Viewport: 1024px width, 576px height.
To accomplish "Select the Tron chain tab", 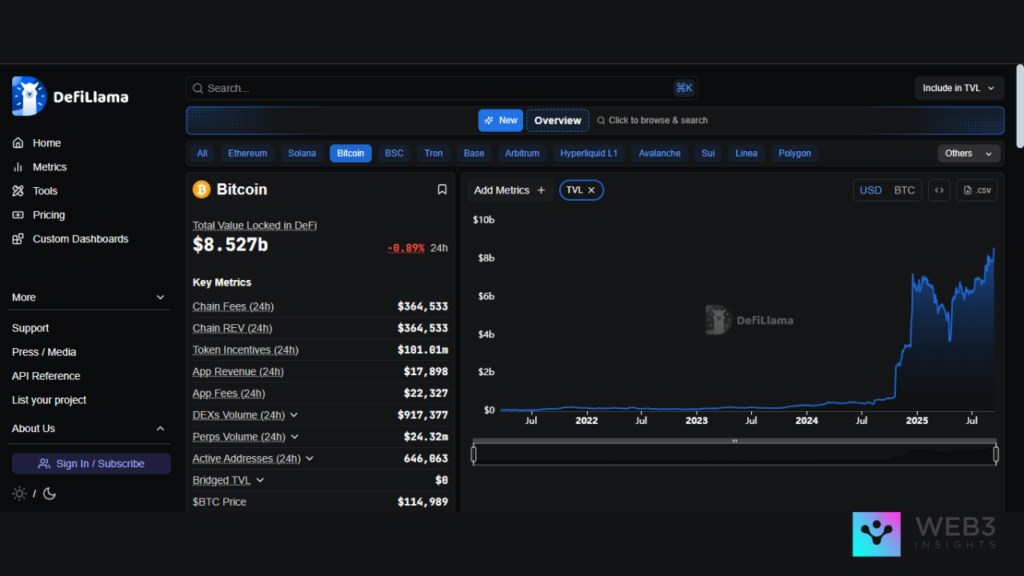I will (x=434, y=153).
